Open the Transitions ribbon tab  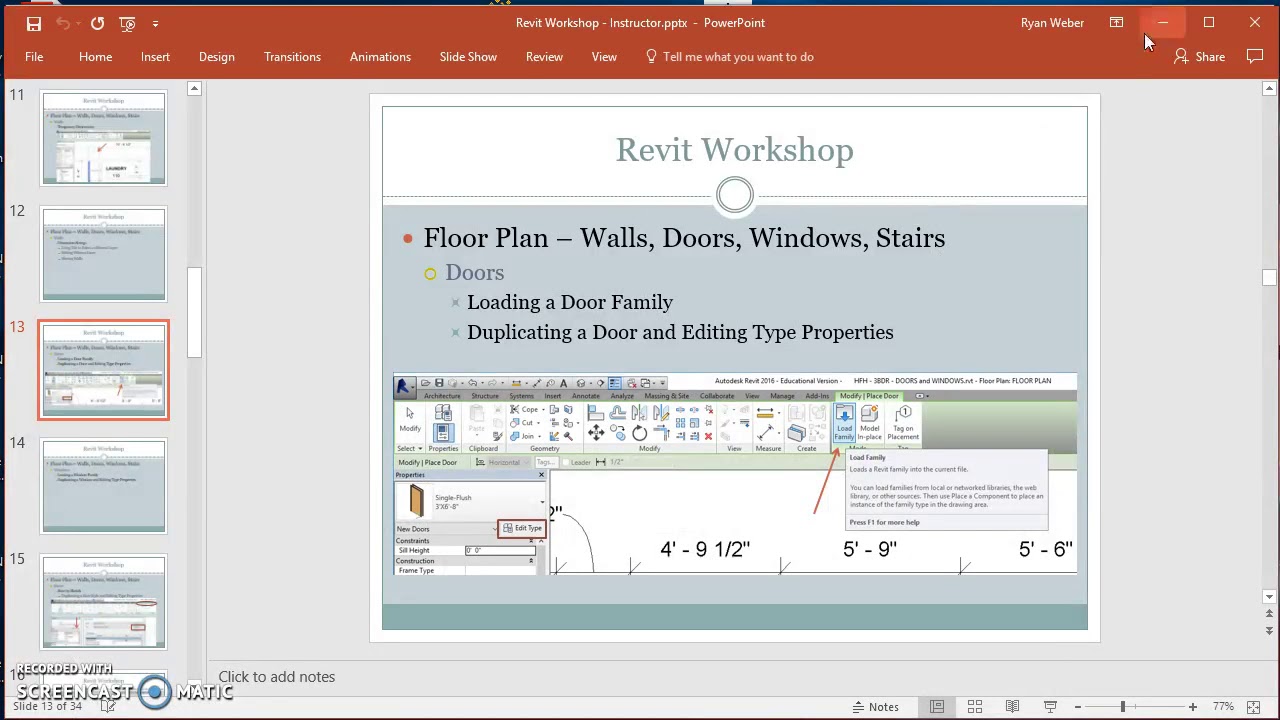point(292,57)
